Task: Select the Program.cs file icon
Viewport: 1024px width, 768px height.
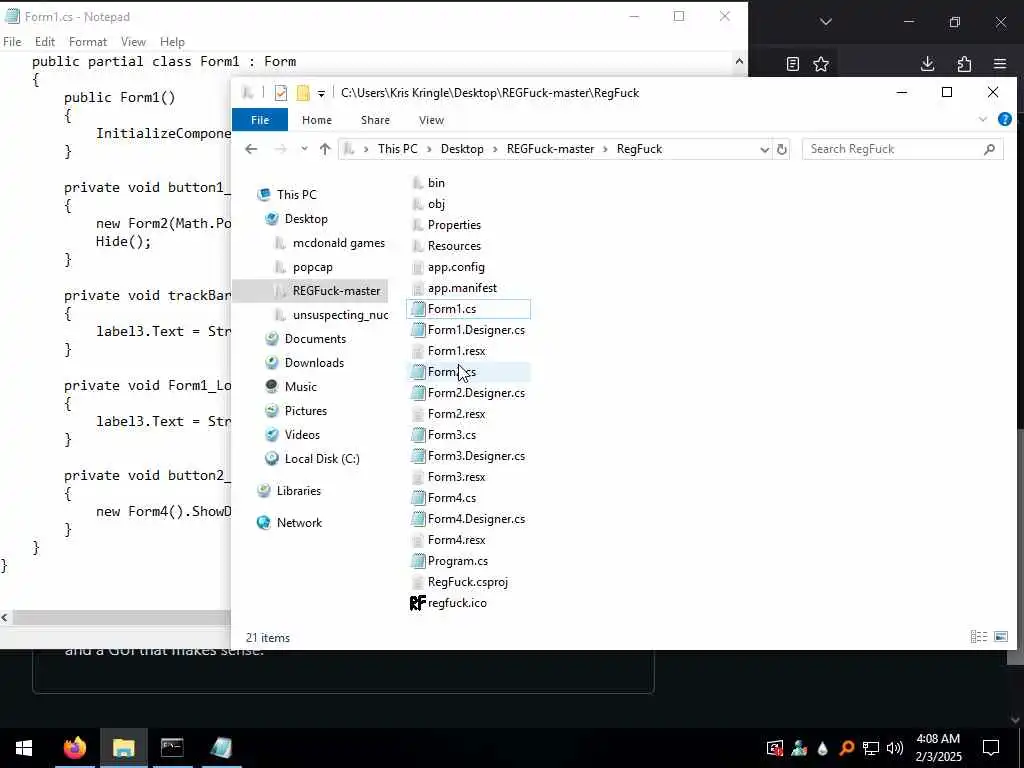Action: (x=418, y=561)
